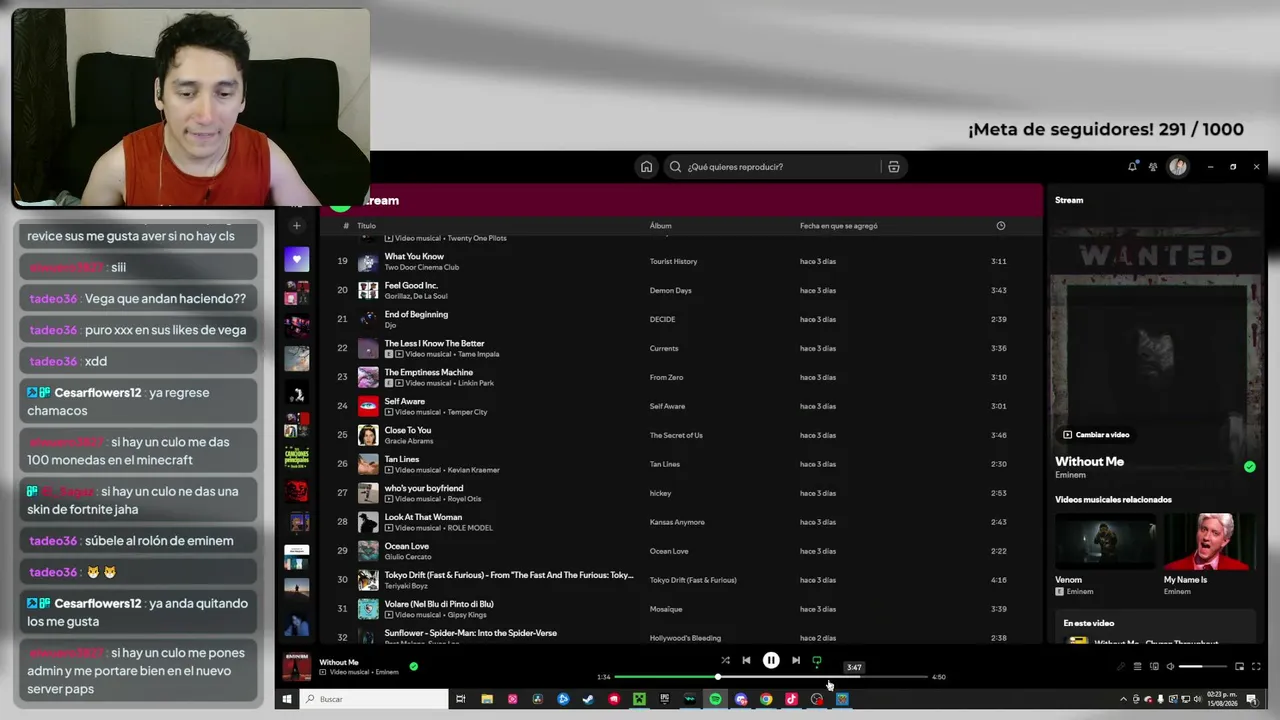Open the album link "Currents"

tap(664, 349)
